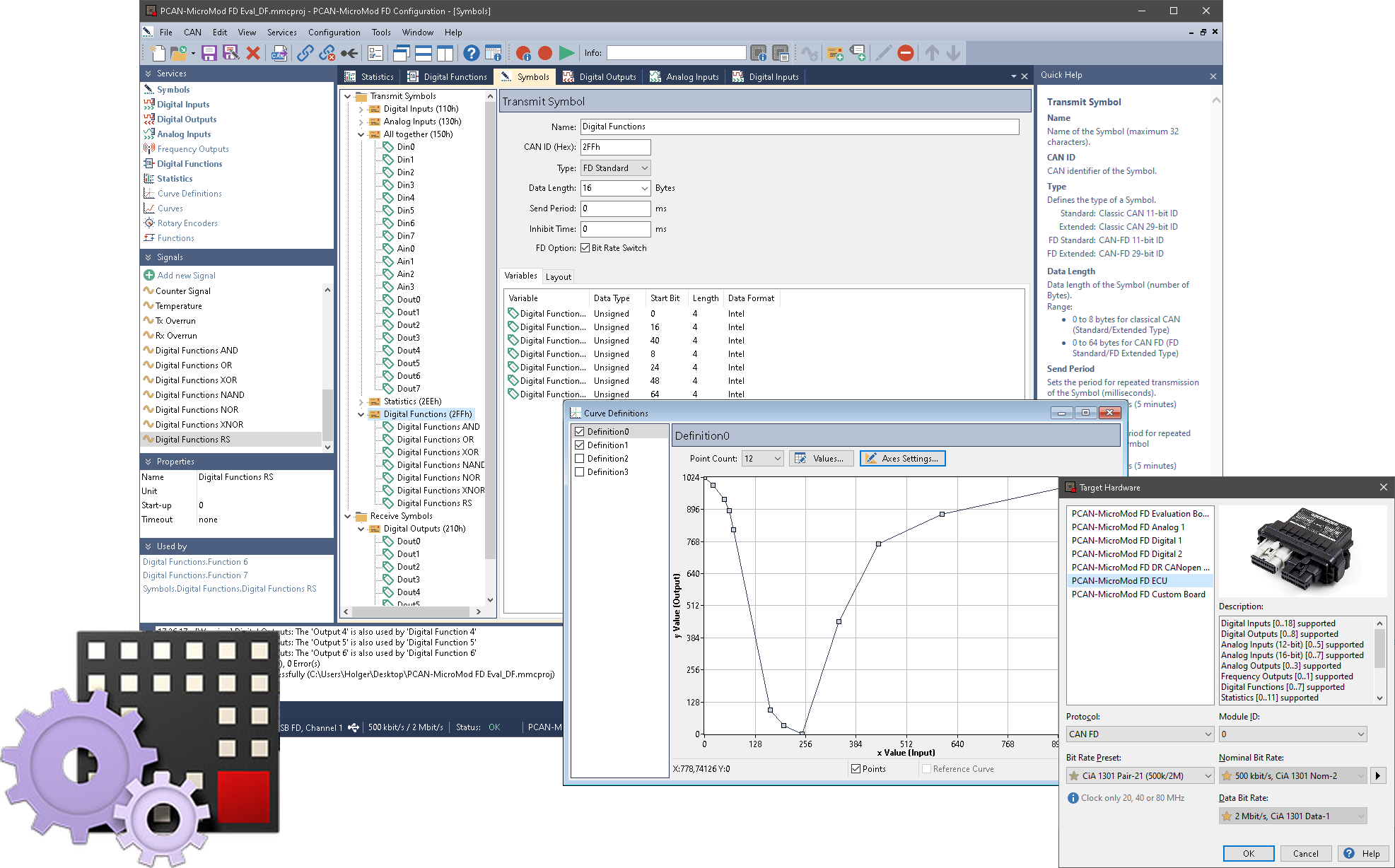Click OK in Target Hardware dialog
The image size is (1395, 868).
pyautogui.click(x=1249, y=854)
